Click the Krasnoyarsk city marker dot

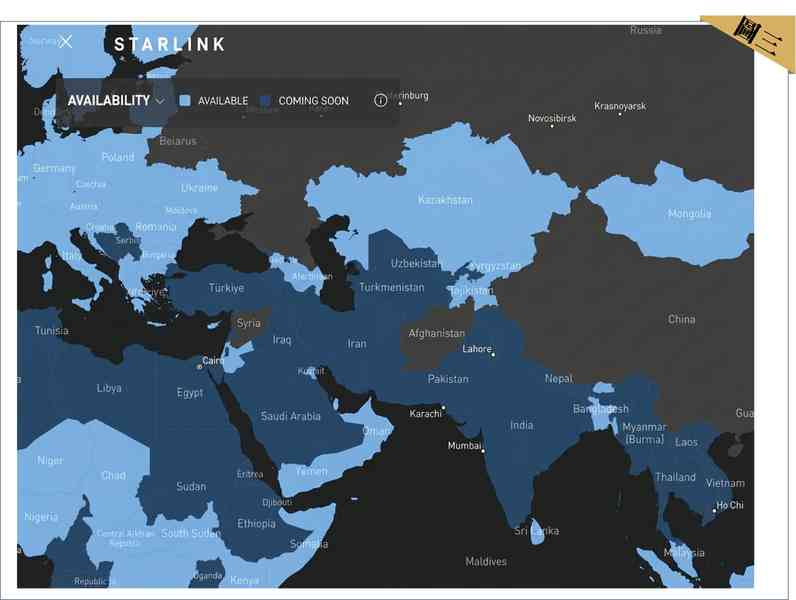click(620, 114)
